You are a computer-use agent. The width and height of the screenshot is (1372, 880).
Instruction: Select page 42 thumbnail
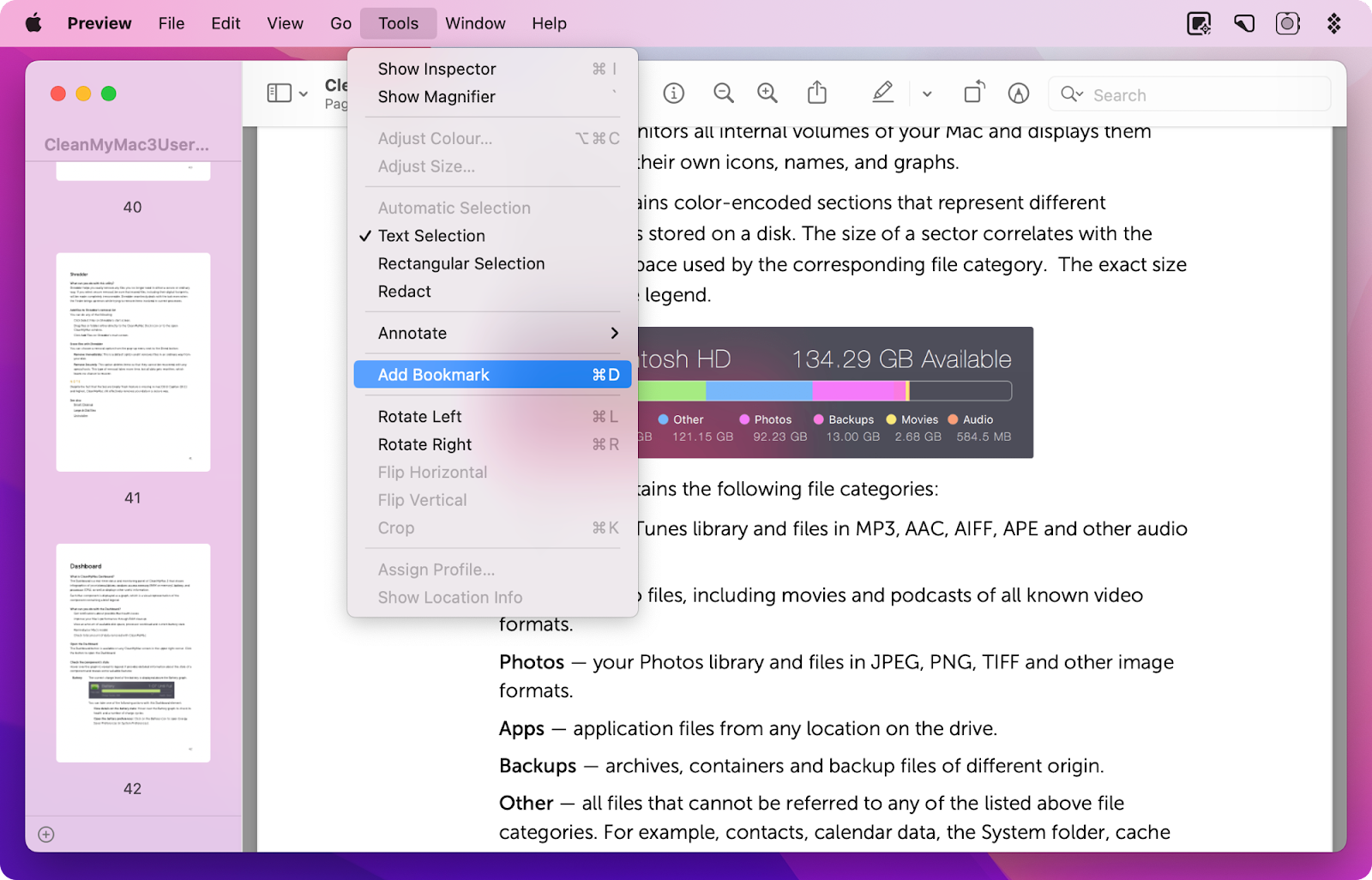(133, 653)
